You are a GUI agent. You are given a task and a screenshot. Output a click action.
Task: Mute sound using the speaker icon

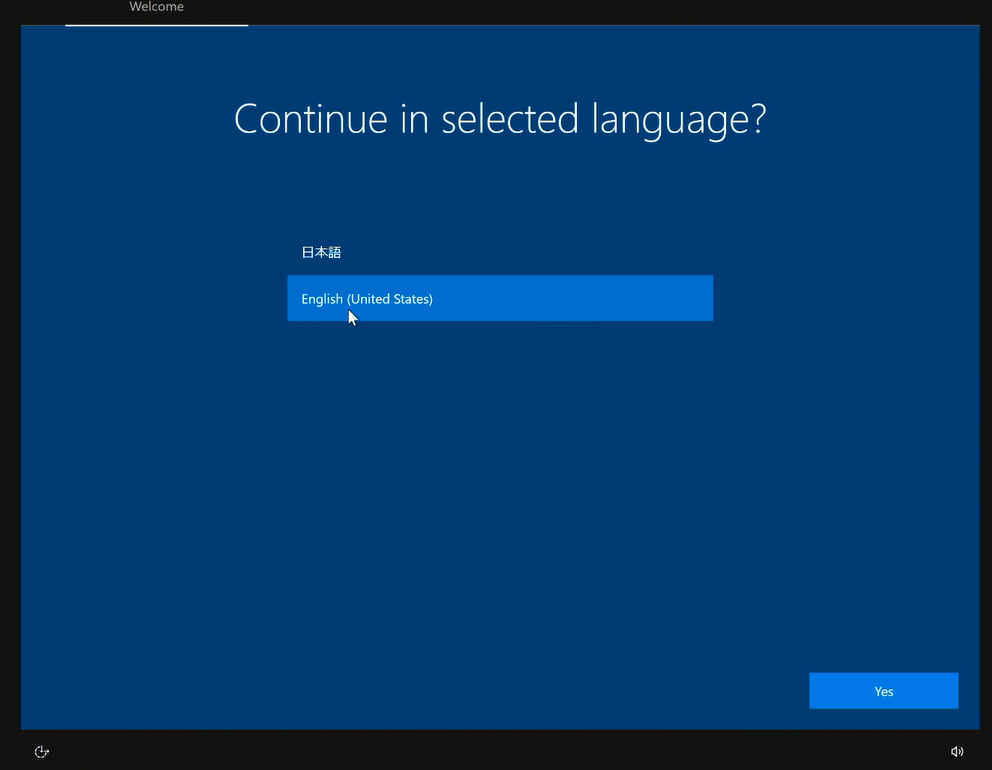(x=957, y=751)
